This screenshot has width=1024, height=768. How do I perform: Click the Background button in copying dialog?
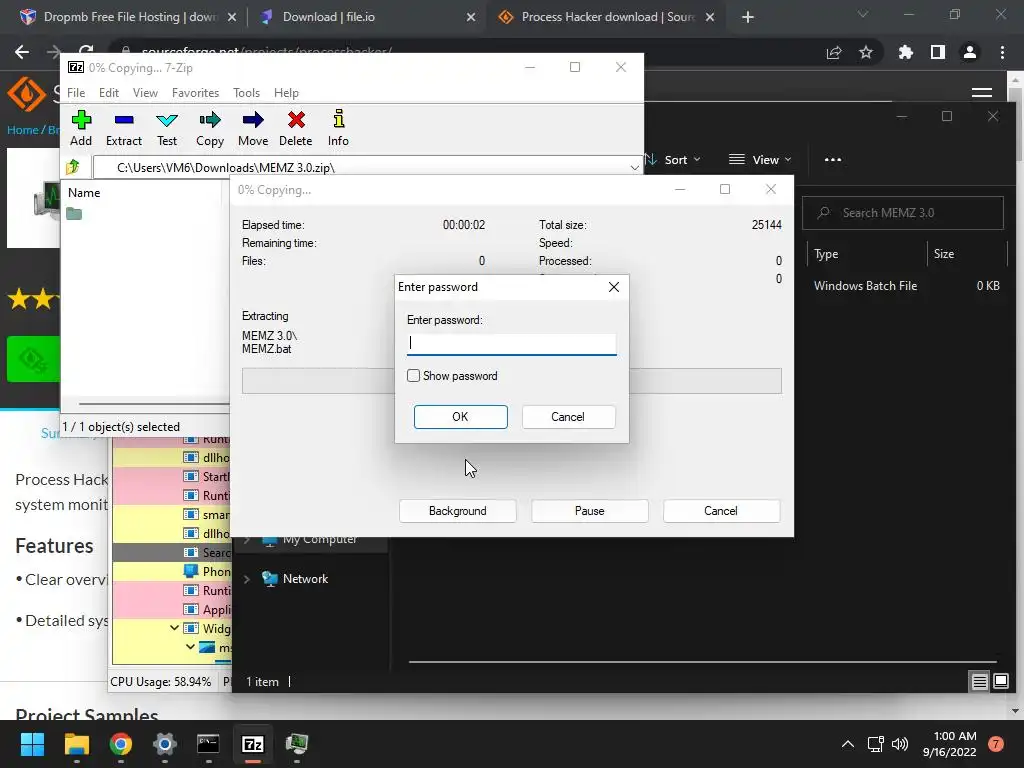[457, 511]
